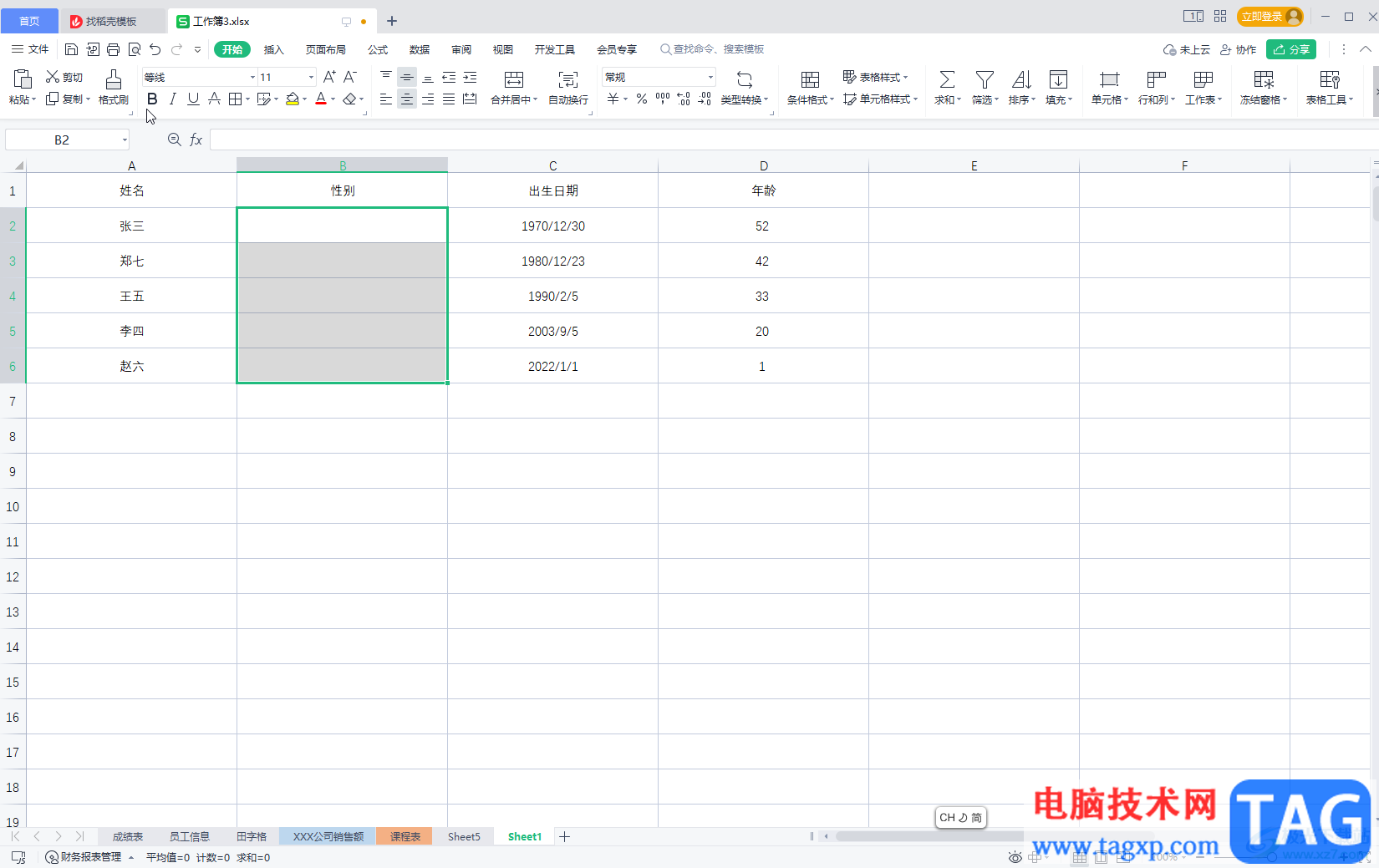This screenshot has width=1379, height=868.
Task: Click the 未上云 cloud status button
Action: click(x=1187, y=49)
